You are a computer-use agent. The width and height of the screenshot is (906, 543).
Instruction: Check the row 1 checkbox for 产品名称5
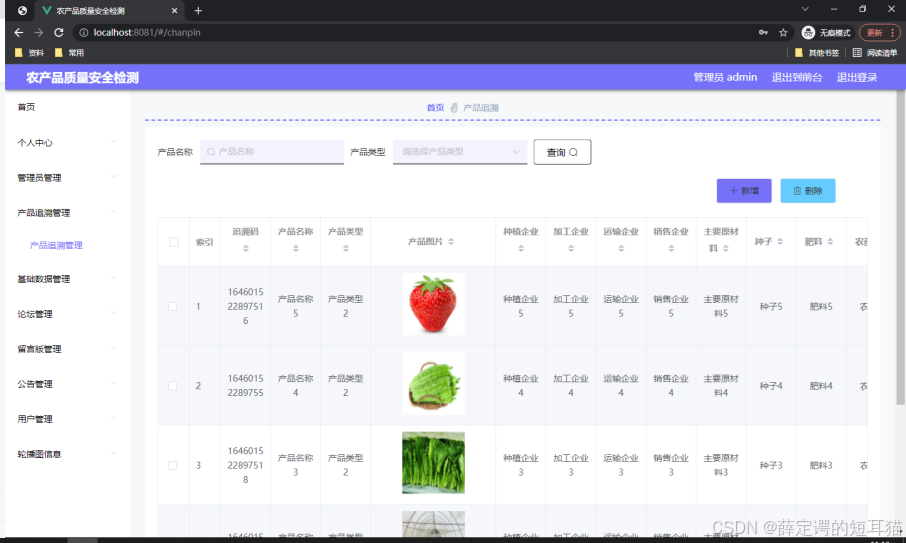point(173,306)
